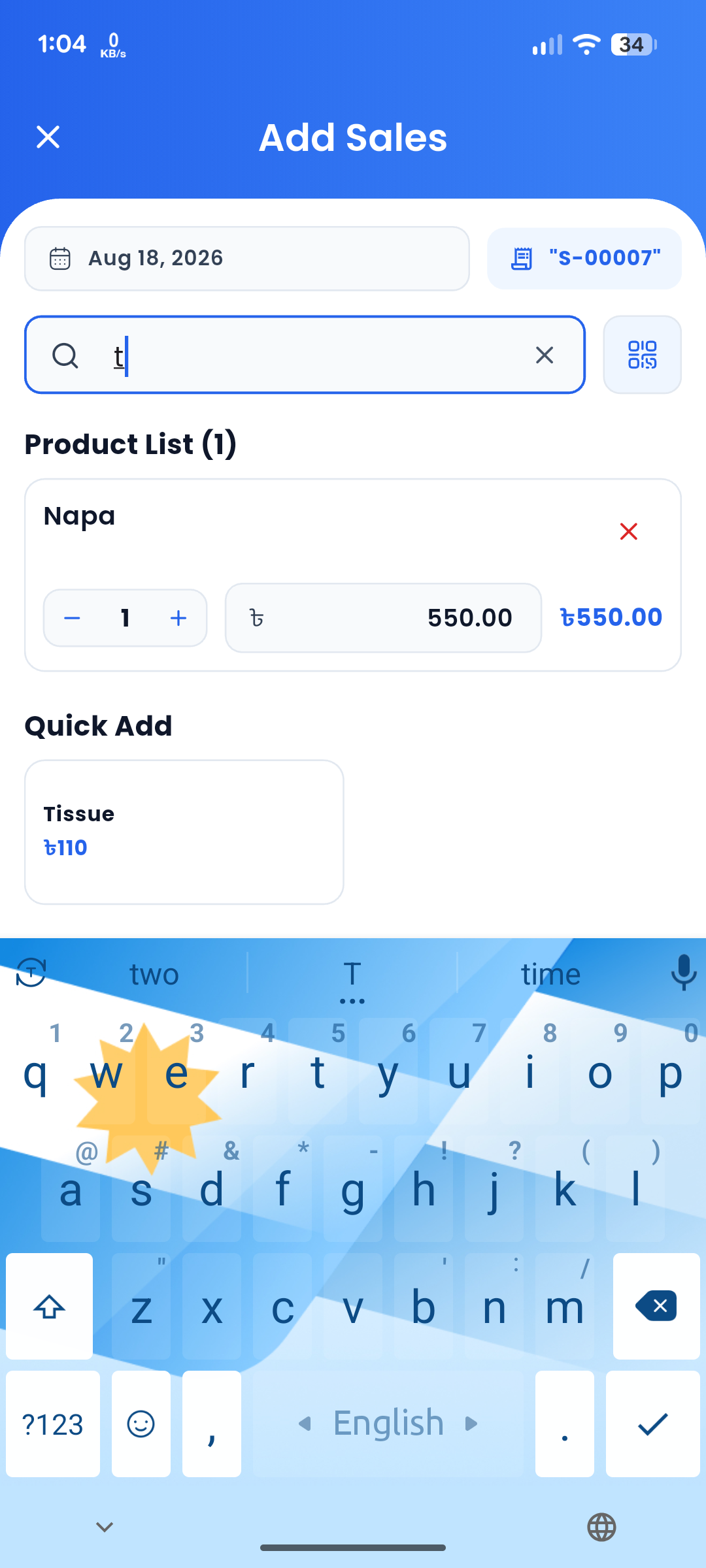706x1568 pixels.
Task: Choose the "two" word suggestion
Action: [x=154, y=974]
